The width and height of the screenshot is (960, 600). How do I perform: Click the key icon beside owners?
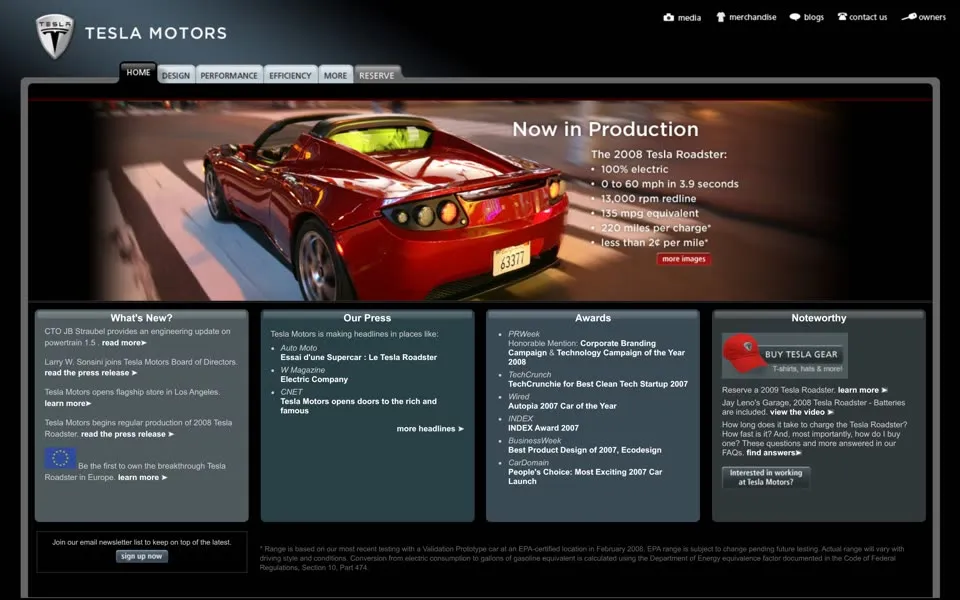(909, 17)
